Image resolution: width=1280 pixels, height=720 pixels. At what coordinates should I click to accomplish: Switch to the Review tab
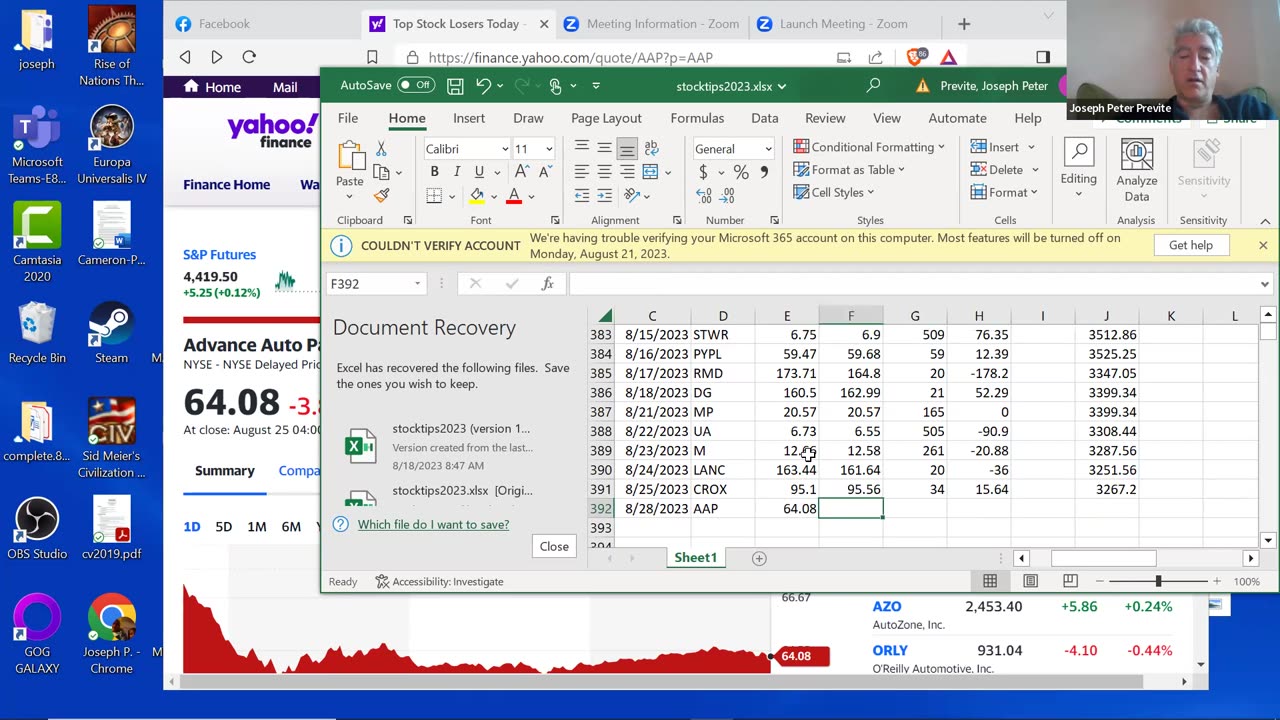825,118
